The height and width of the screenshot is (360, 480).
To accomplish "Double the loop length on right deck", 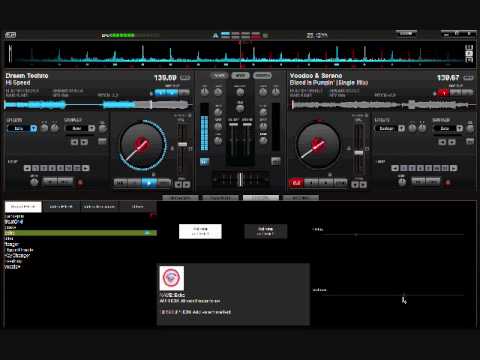I will point(454,168).
